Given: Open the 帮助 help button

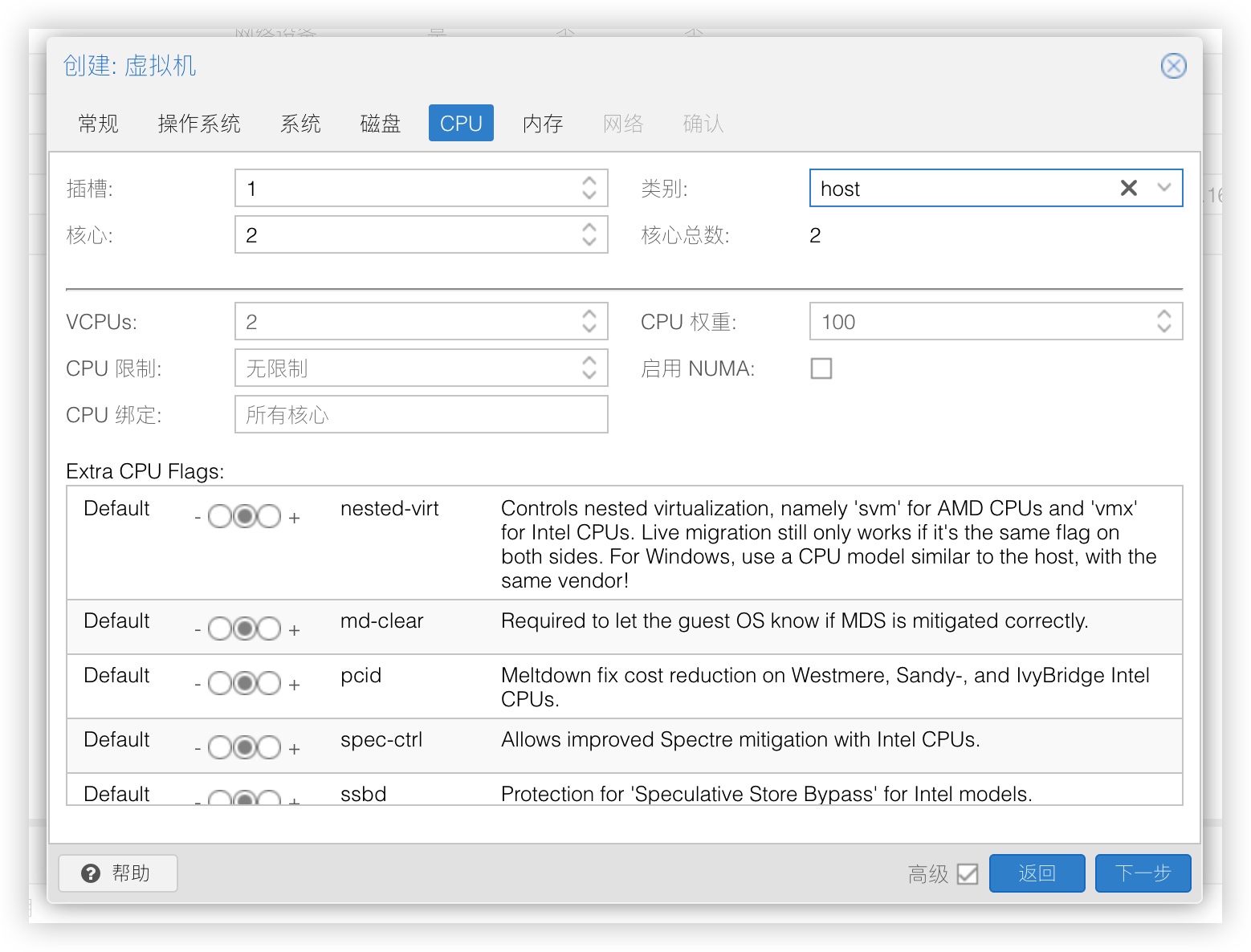Looking at the screenshot, I should click(x=118, y=873).
